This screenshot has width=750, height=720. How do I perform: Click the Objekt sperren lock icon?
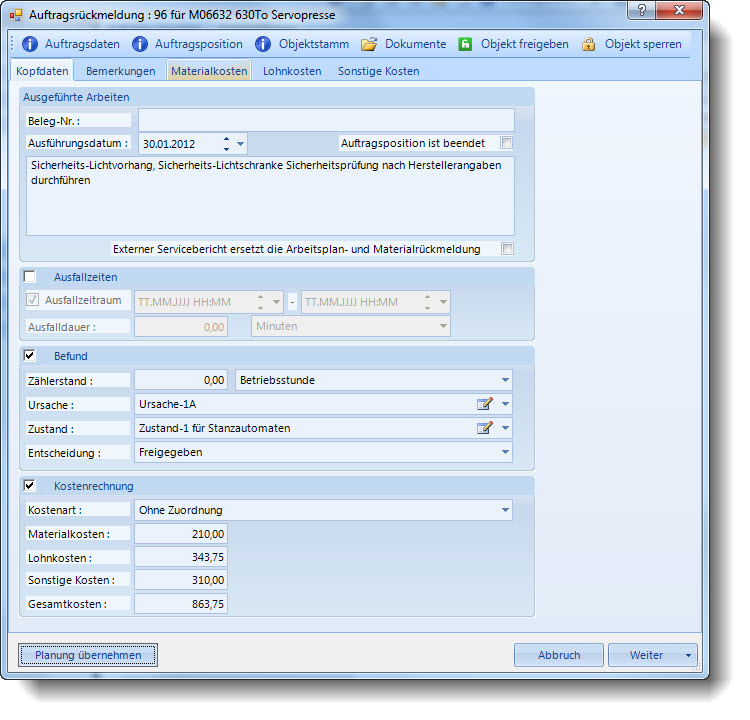tap(589, 44)
